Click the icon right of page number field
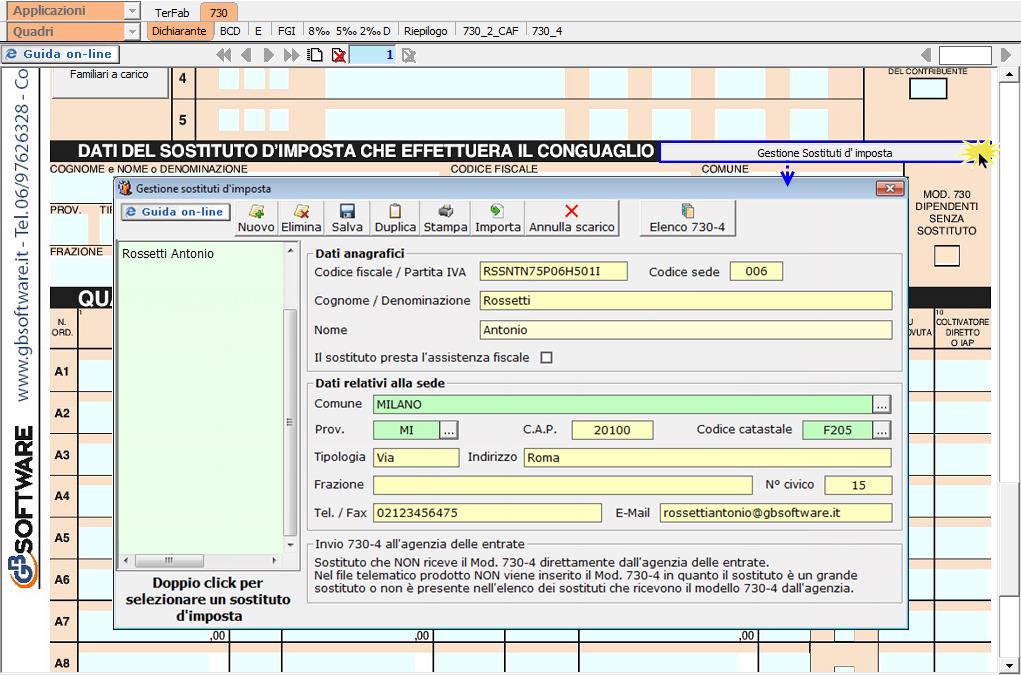The width and height of the screenshot is (1021, 675). click(x=408, y=55)
